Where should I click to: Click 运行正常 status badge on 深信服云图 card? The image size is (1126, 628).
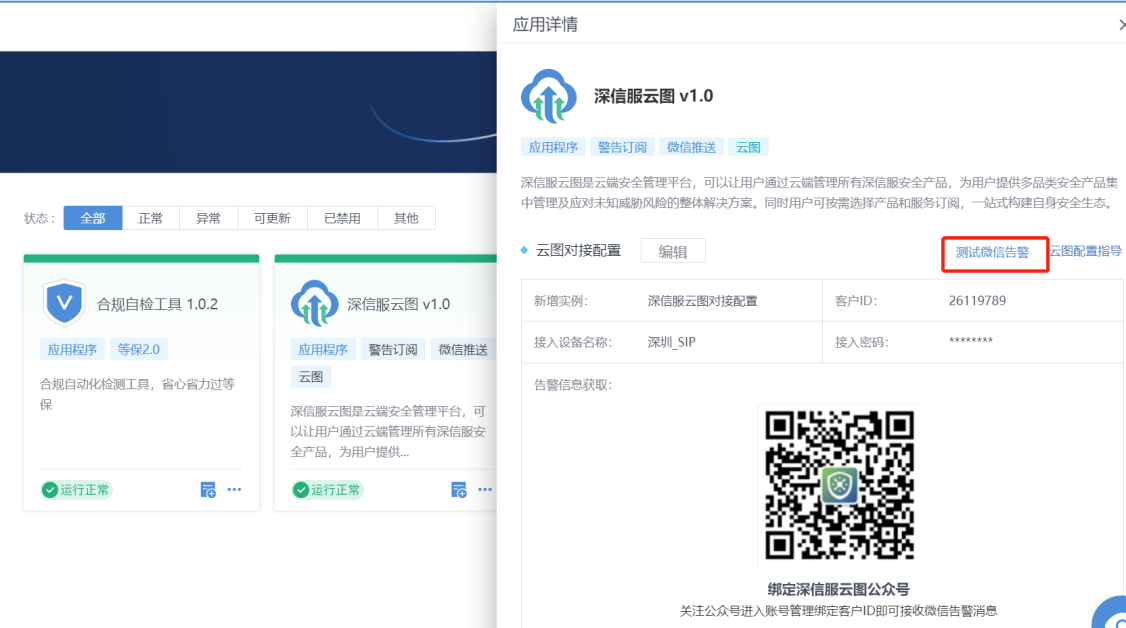click(x=327, y=490)
